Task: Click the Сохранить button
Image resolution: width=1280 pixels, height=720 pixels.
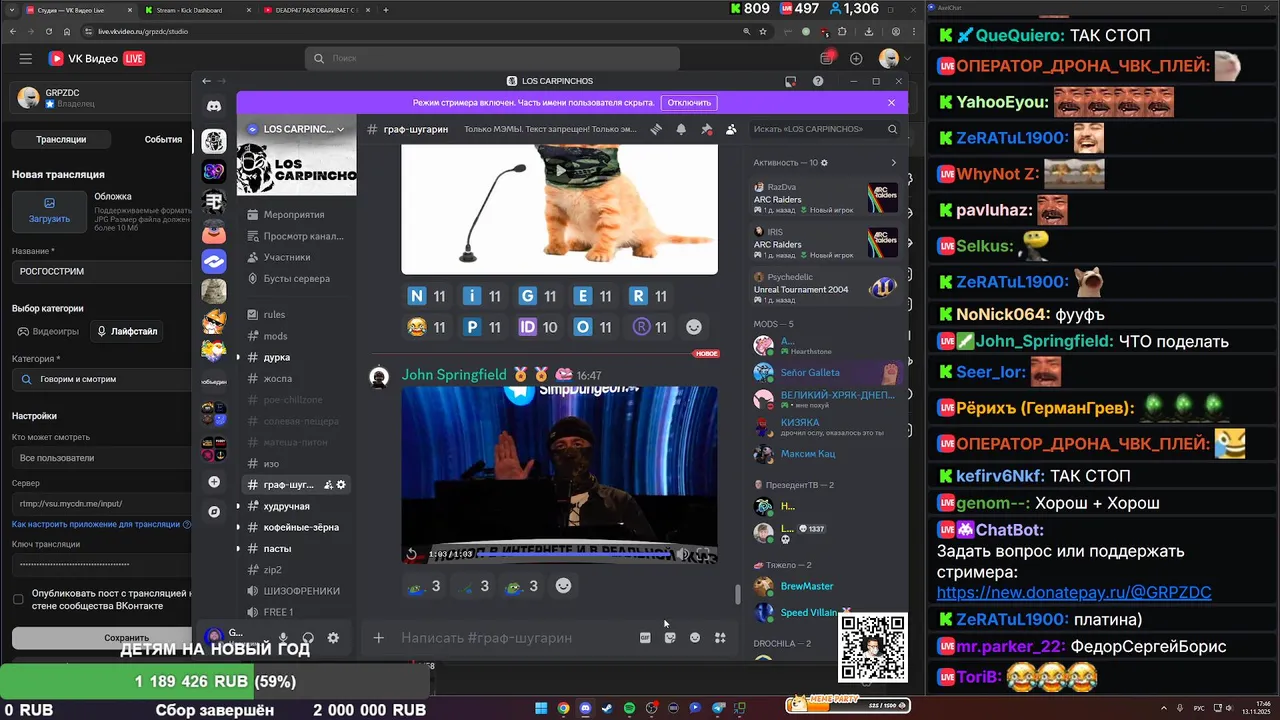Action: click(100, 637)
